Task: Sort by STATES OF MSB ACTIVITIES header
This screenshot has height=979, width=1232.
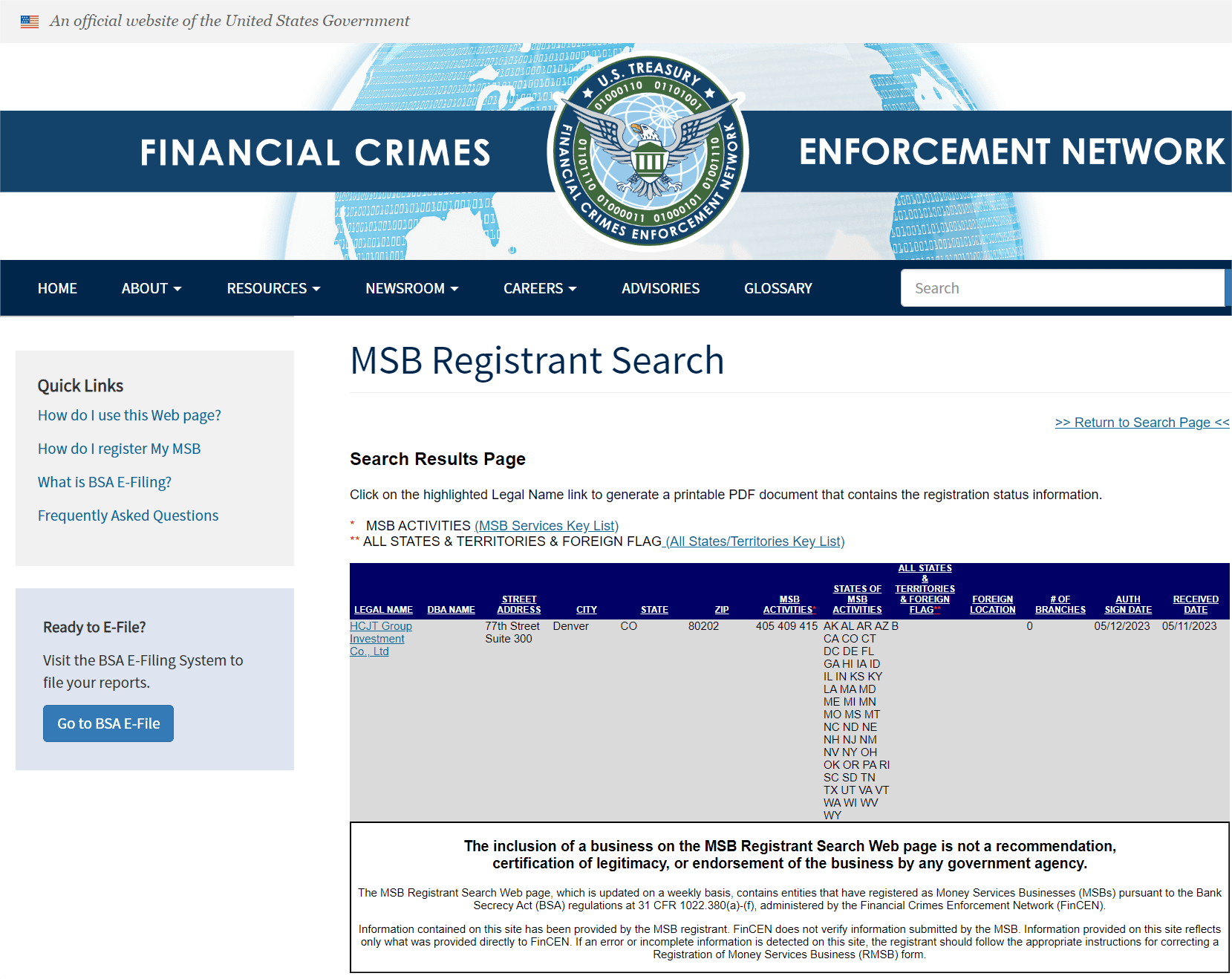Action: point(857,599)
